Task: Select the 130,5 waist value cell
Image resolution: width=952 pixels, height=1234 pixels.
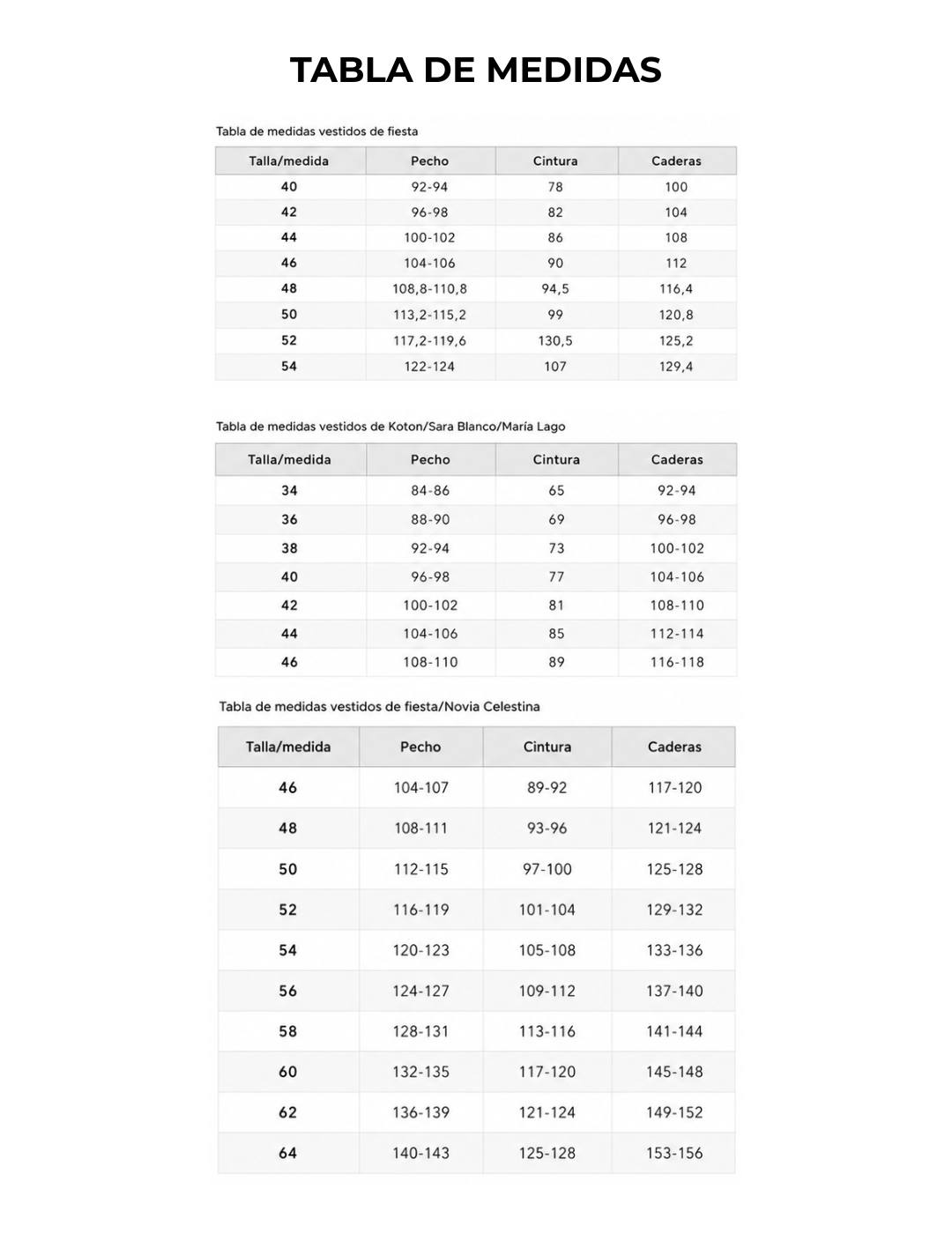Action: [555, 340]
